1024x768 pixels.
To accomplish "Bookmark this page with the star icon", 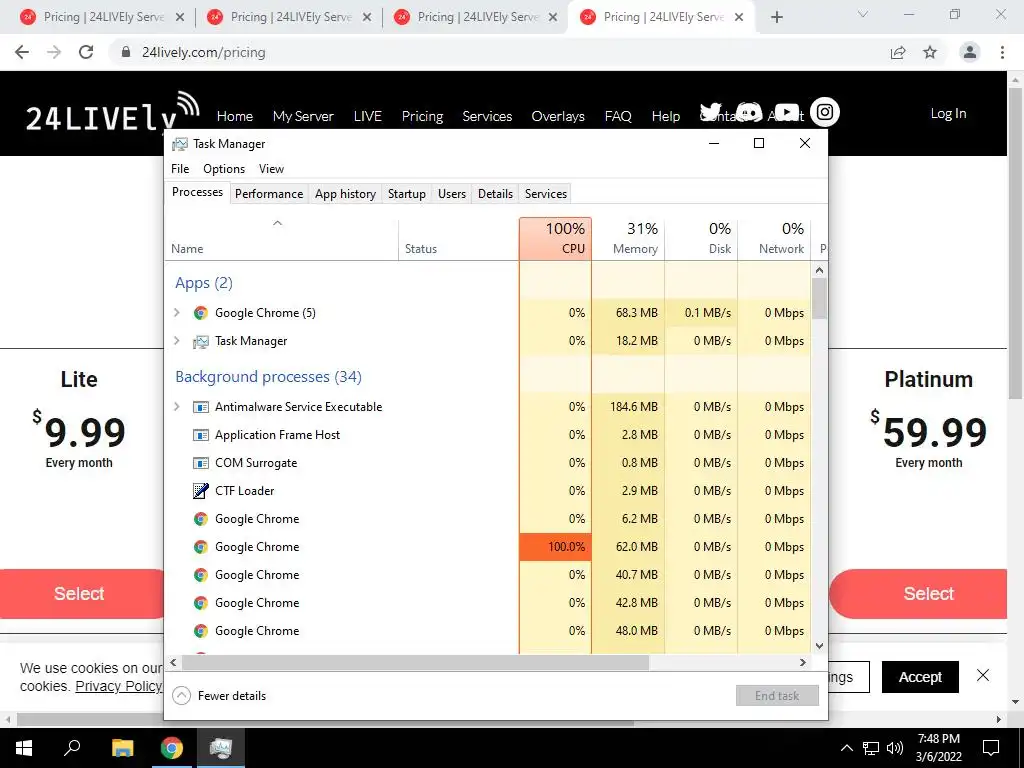I will tap(930, 52).
